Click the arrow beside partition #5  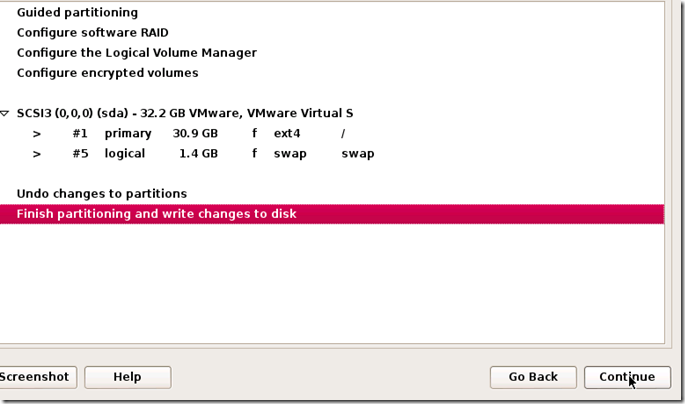coord(36,154)
